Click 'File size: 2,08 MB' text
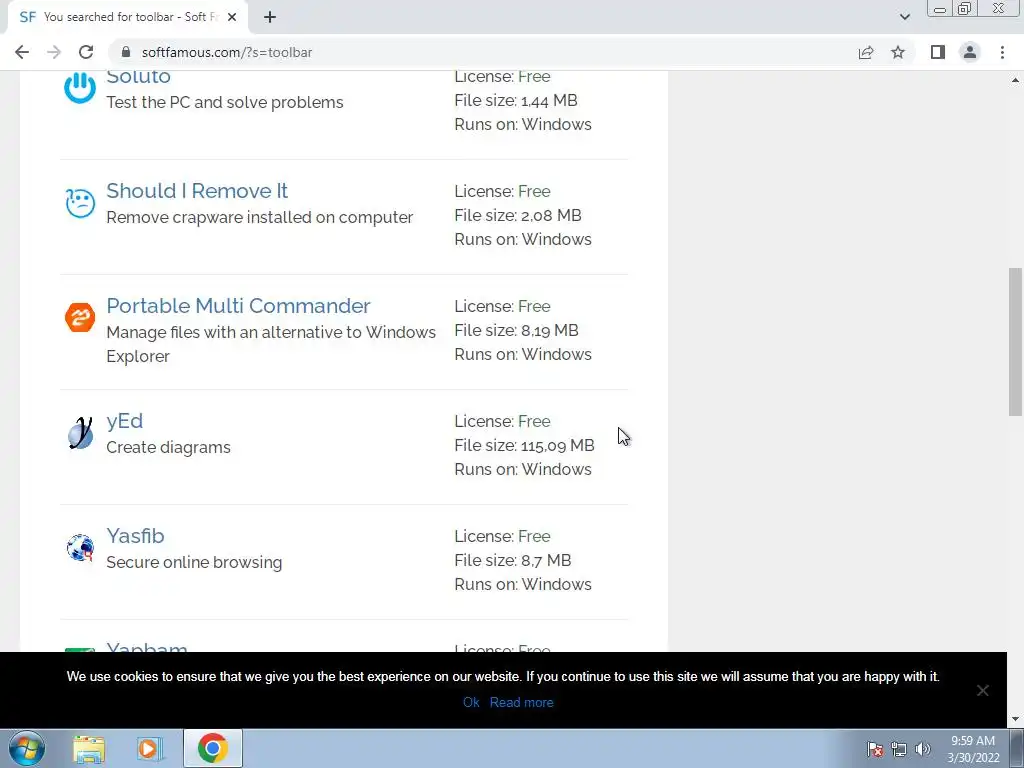 click(x=518, y=216)
